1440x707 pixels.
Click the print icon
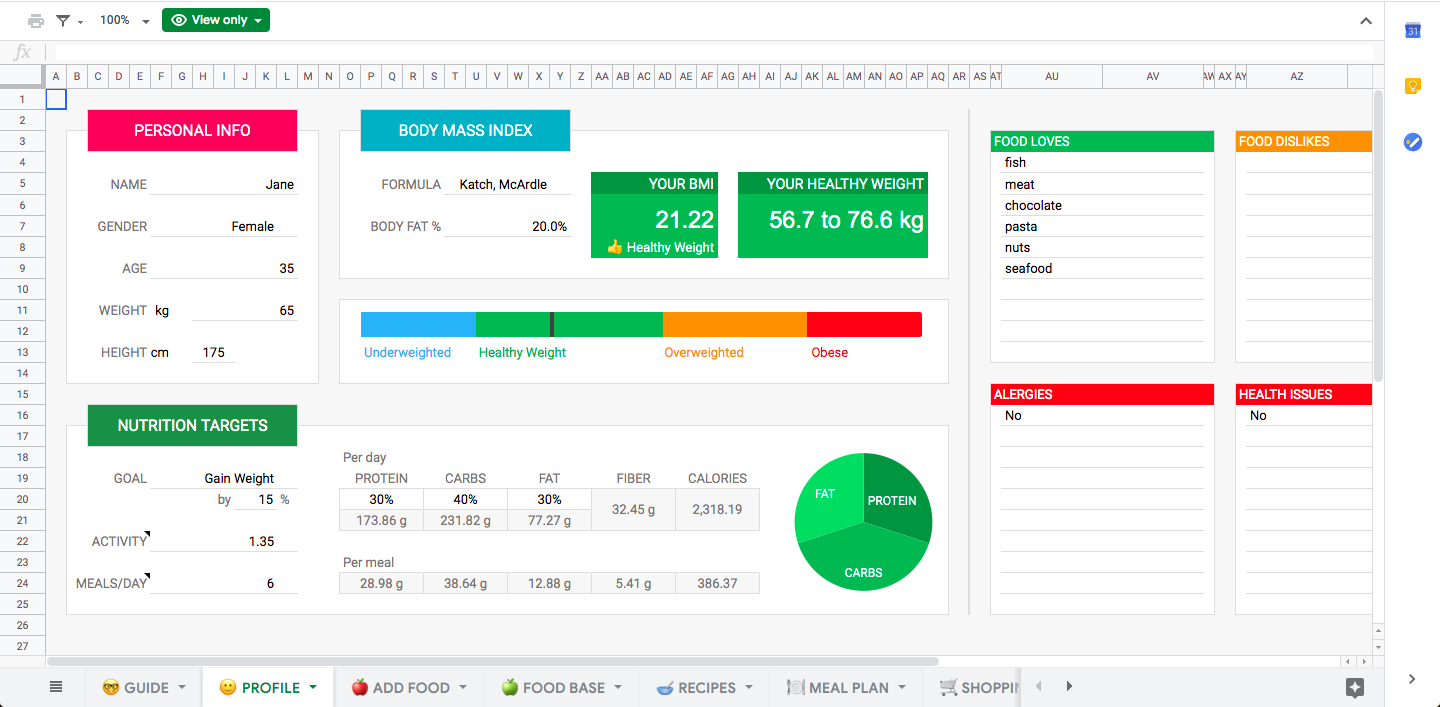pyautogui.click(x=36, y=20)
